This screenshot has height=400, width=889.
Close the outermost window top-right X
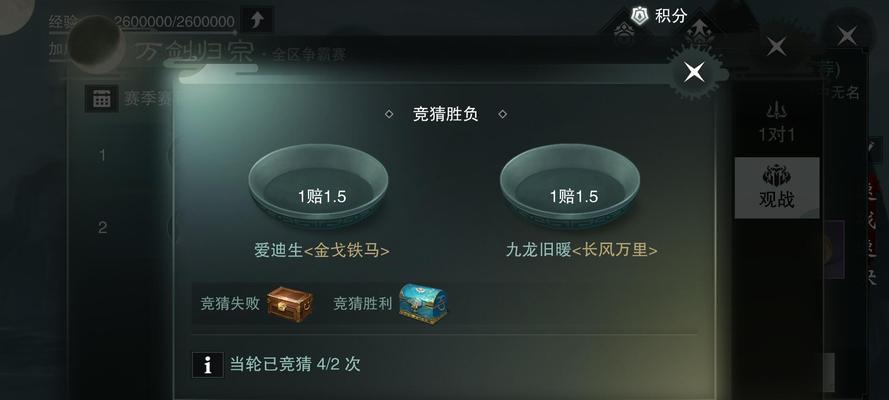pos(847,36)
